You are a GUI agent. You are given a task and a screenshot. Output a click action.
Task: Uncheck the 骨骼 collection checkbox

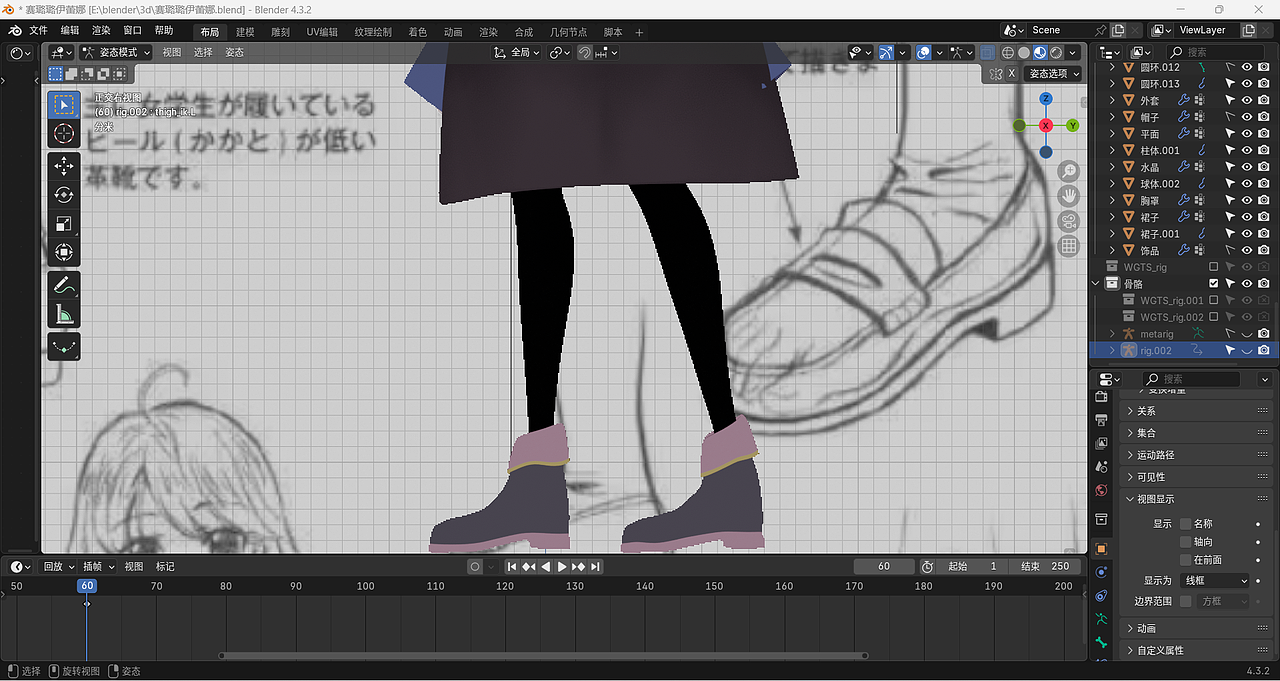pyautogui.click(x=1215, y=283)
